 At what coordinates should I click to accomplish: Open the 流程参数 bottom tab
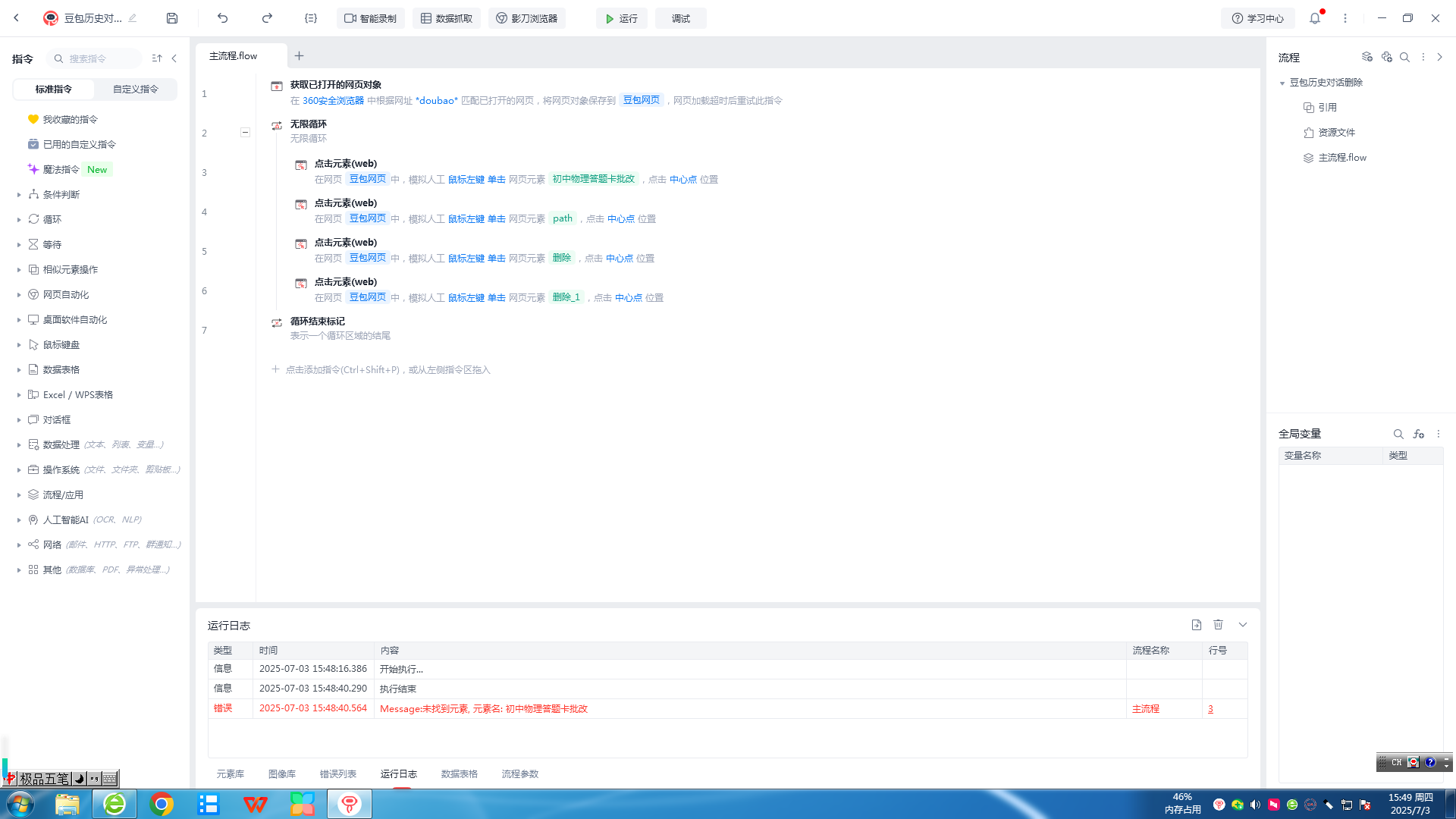click(520, 774)
